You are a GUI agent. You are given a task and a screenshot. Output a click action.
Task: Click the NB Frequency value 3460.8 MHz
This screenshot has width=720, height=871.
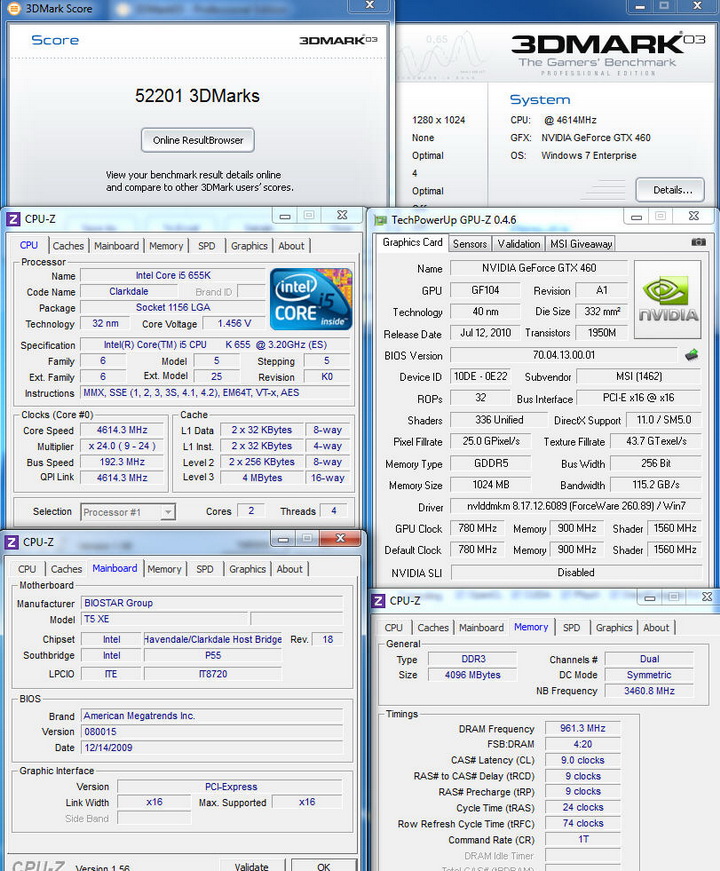pyautogui.click(x=649, y=691)
